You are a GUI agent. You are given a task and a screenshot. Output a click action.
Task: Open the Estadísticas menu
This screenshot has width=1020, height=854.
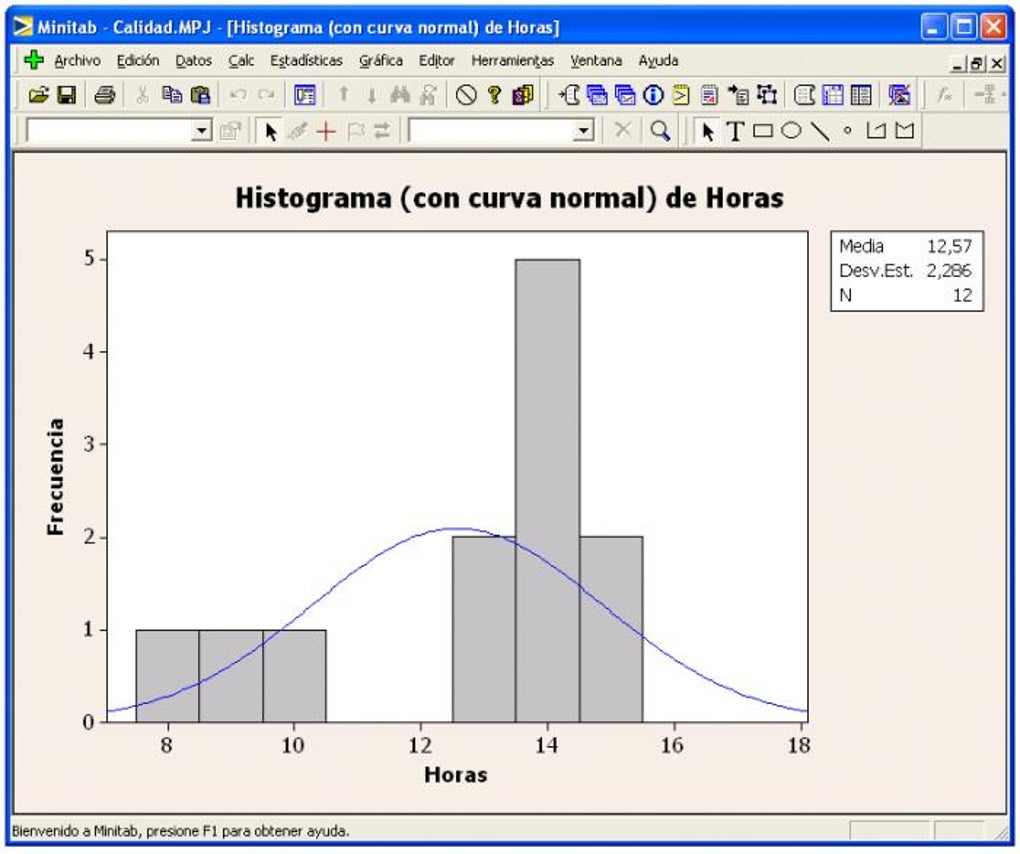pos(306,60)
